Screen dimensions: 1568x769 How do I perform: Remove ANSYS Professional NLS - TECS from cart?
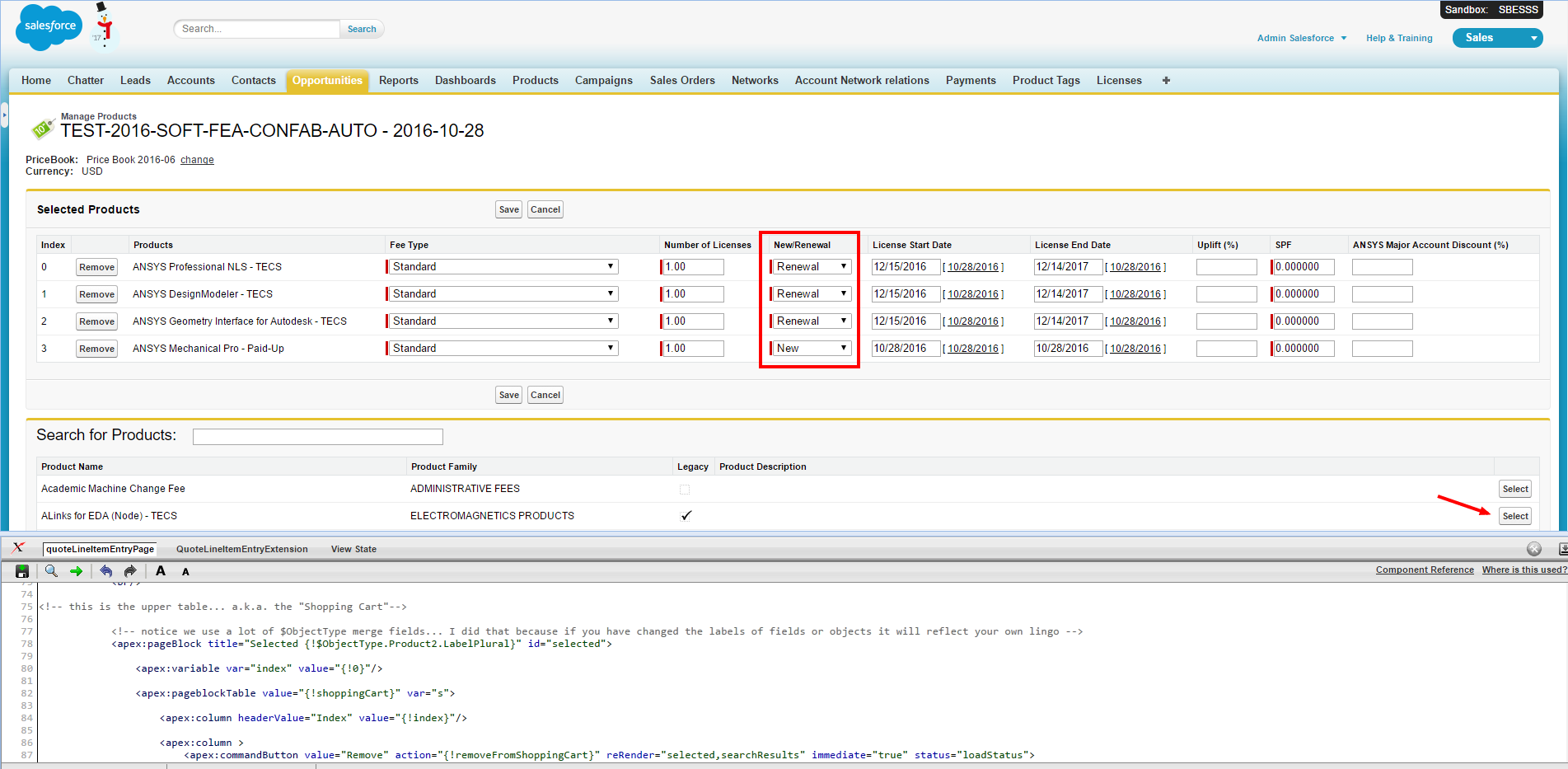tap(96, 267)
